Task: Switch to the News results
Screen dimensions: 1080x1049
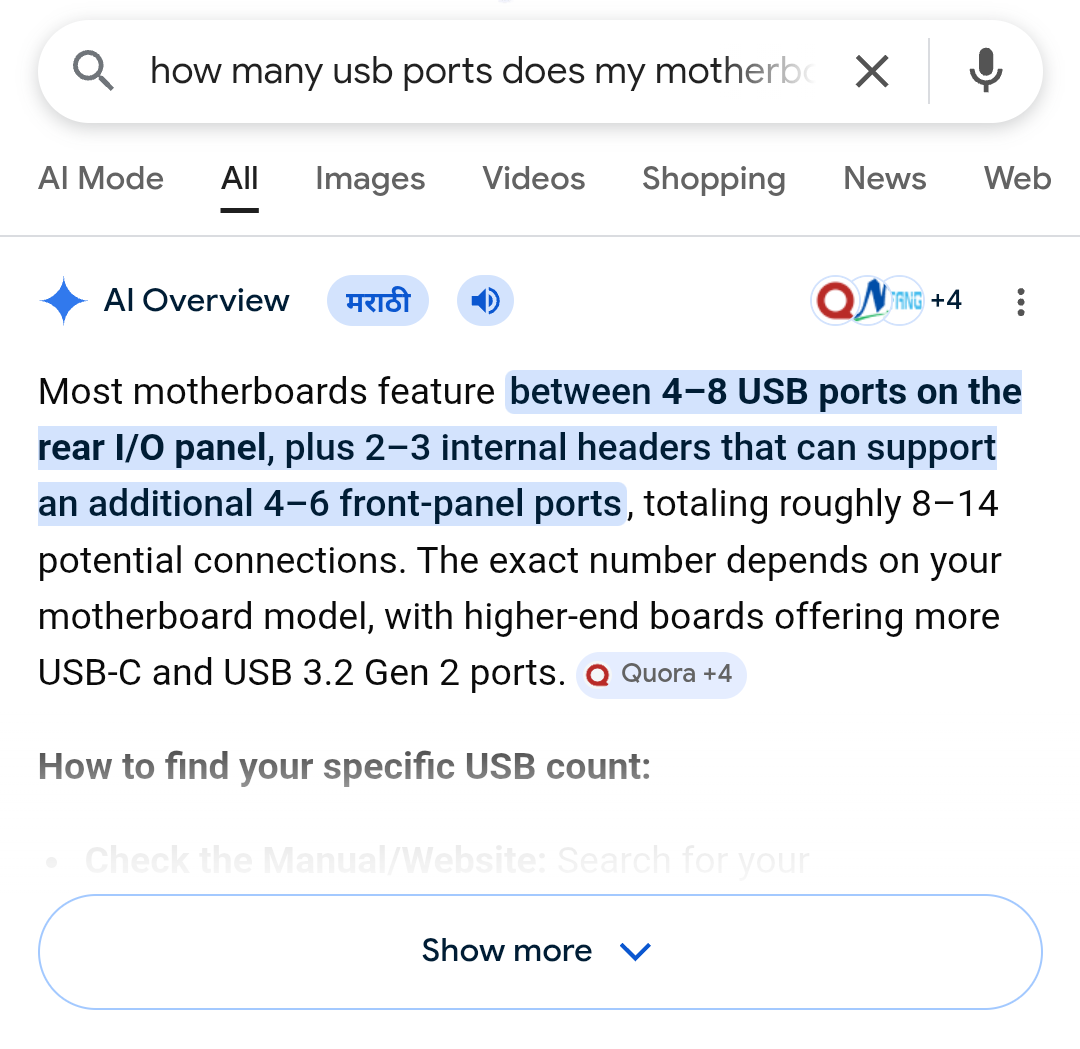Action: click(884, 180)
